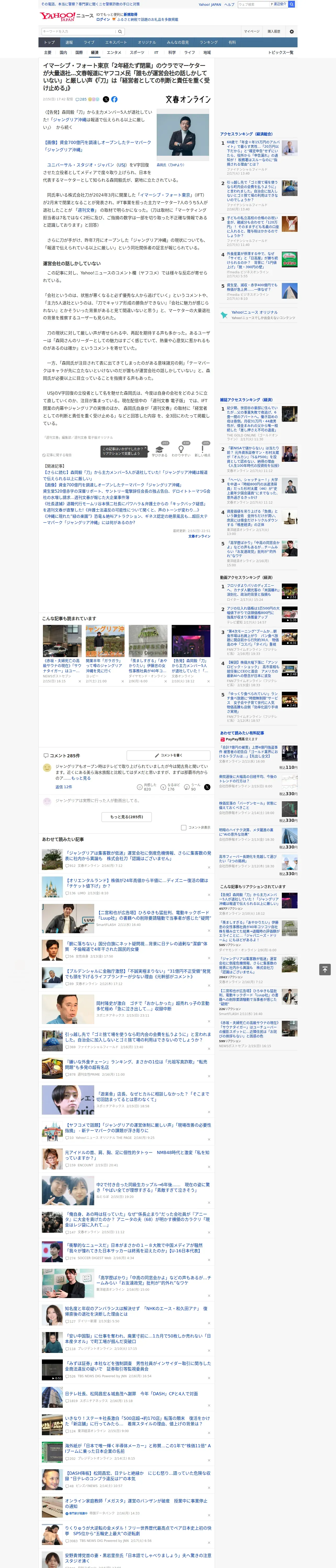The height and width of the screenshot is (1568, 336).
Task: Share the article on Facebook
Action: click(114, 99)
